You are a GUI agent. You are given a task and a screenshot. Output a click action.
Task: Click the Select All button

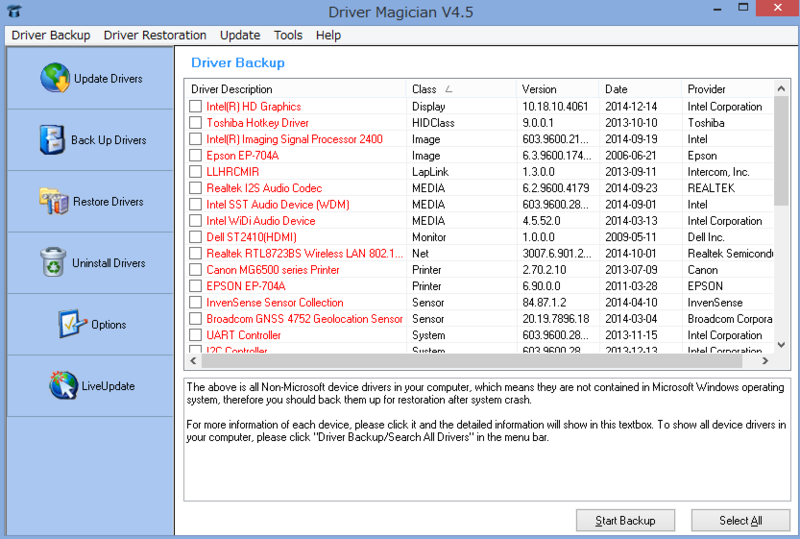pyautogui.click(x=740, y=520)
